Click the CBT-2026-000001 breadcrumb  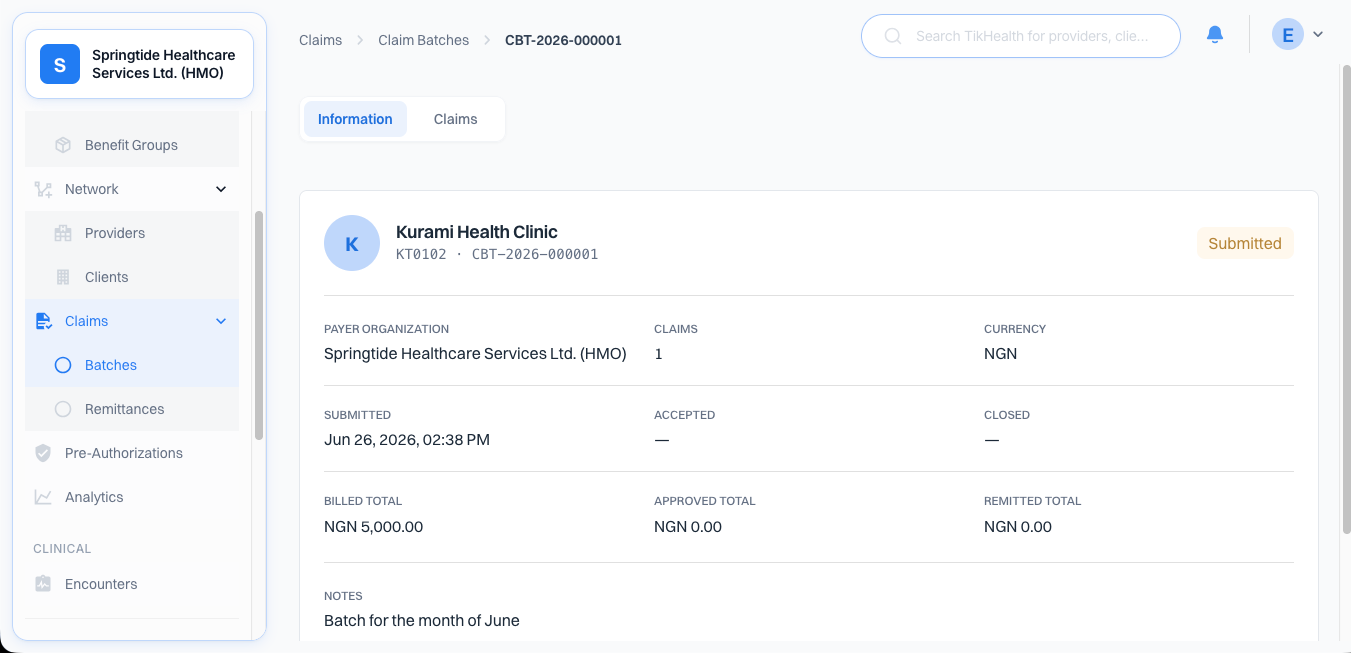(x=563, y=40)
